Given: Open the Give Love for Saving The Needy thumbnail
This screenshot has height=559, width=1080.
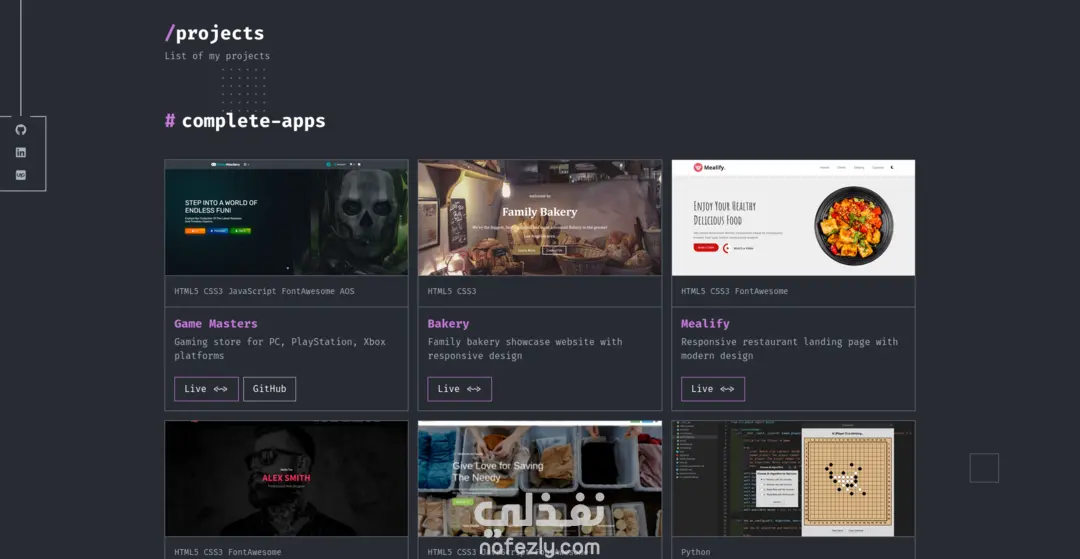Looking at the screenshot, I should (x=540, y=478).
